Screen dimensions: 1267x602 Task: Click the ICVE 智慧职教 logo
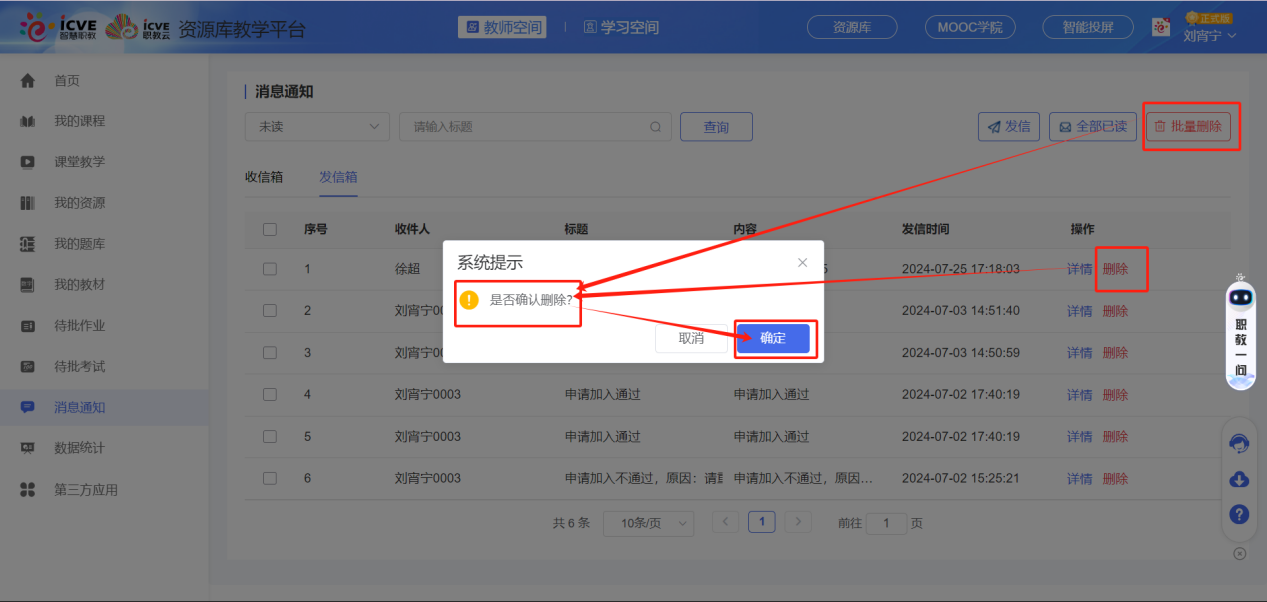pyautogui.click(x=57, y=28)
